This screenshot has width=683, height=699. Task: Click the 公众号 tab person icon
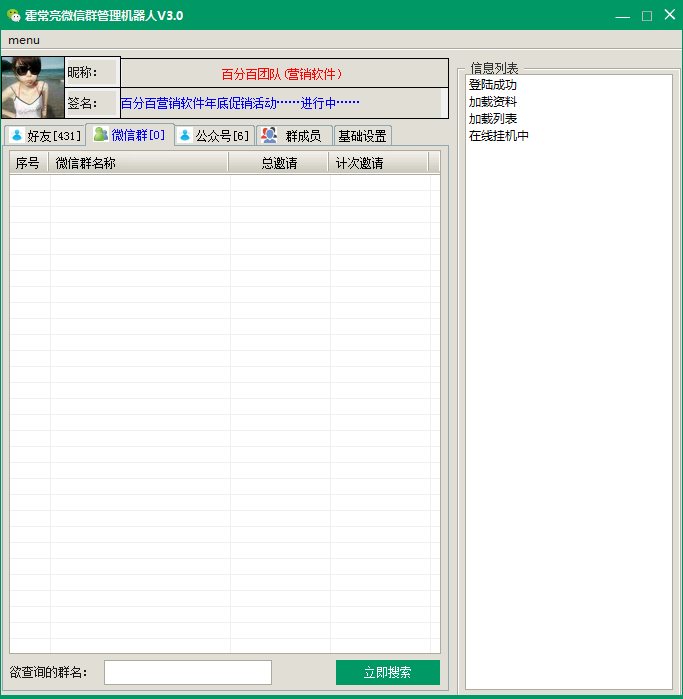[185, 135]
